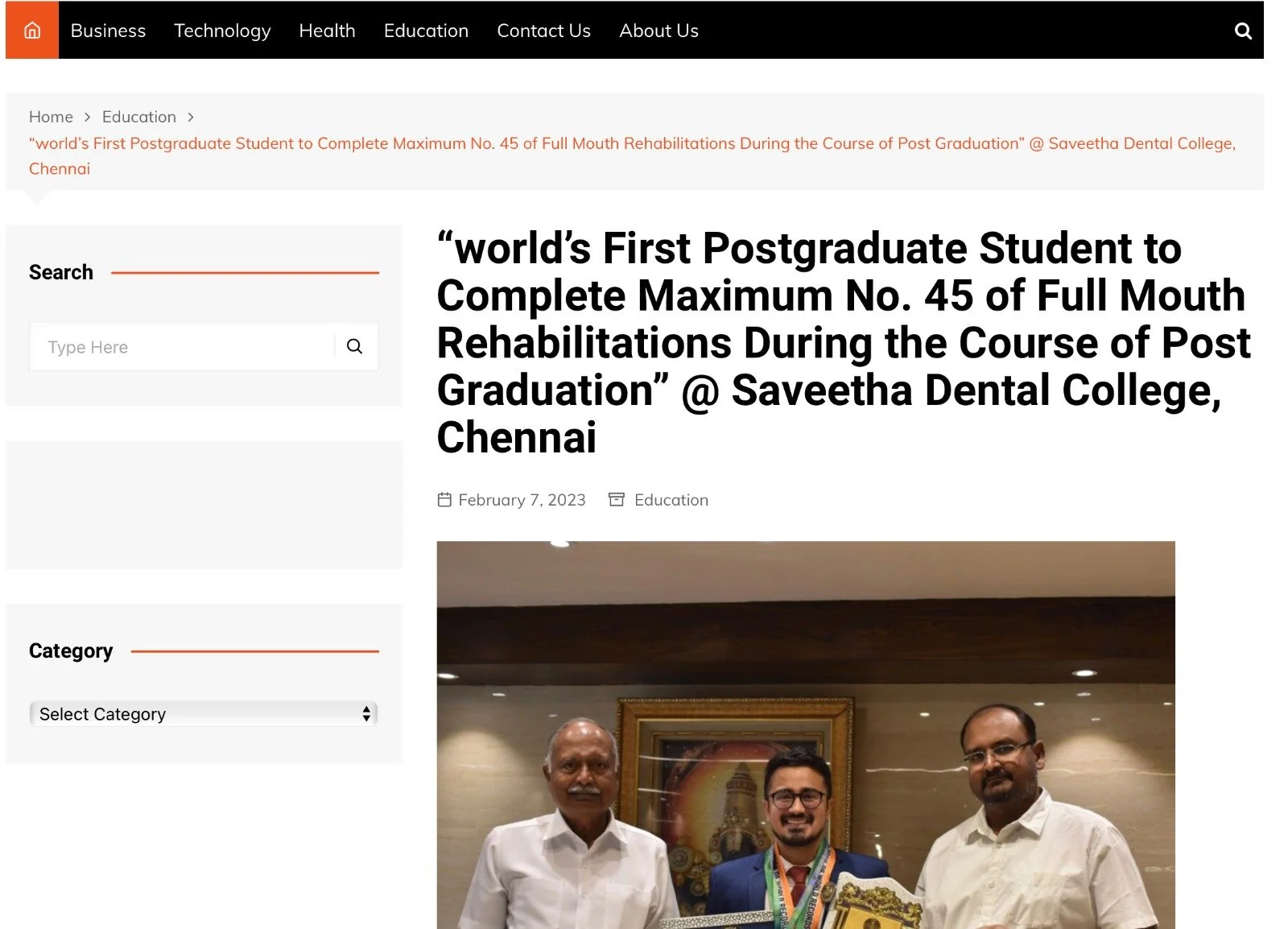Open the February 7, 2023 date link

pos(522,500)
